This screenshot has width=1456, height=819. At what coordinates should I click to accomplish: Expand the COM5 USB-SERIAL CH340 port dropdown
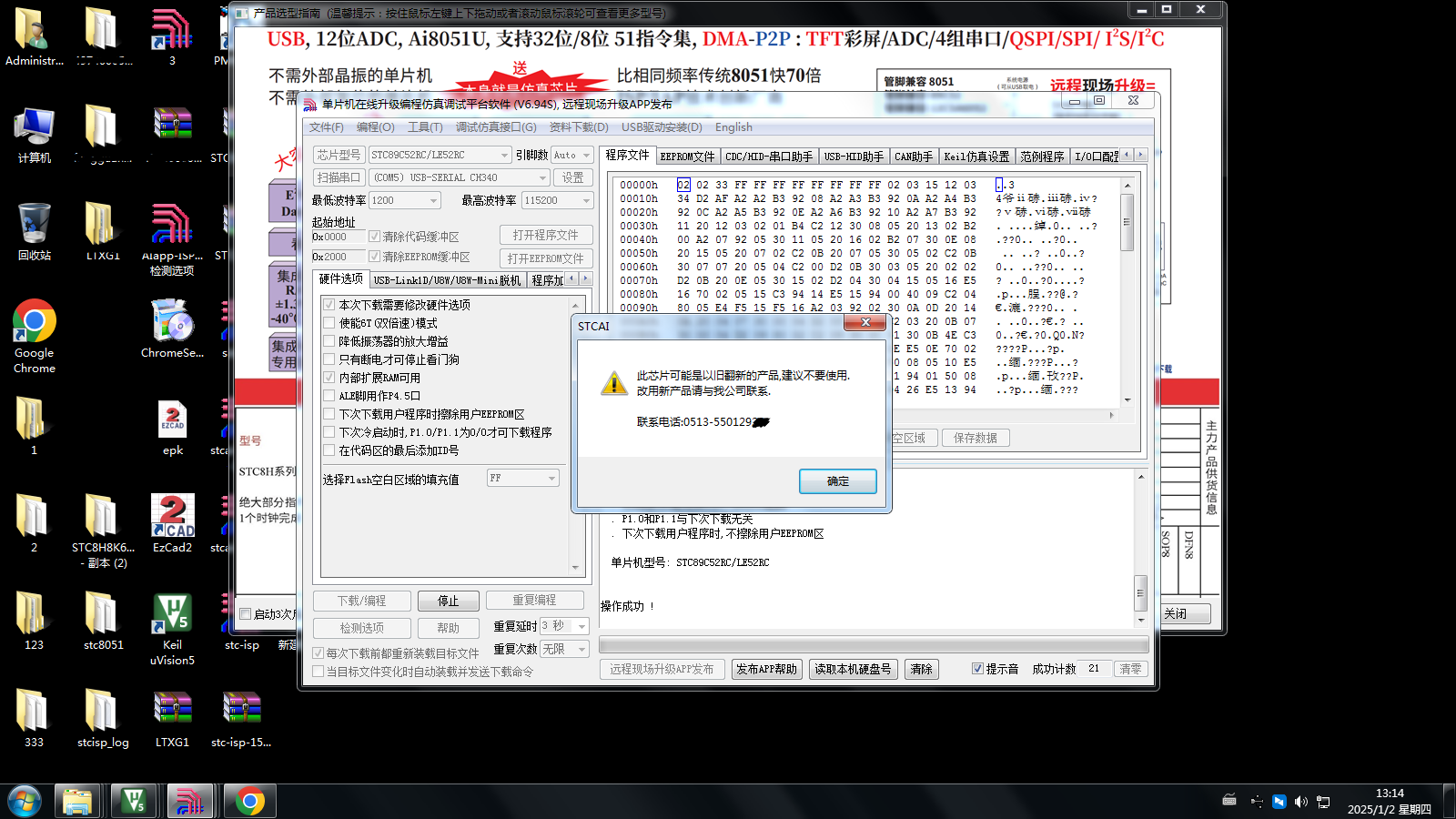(542, 177)
